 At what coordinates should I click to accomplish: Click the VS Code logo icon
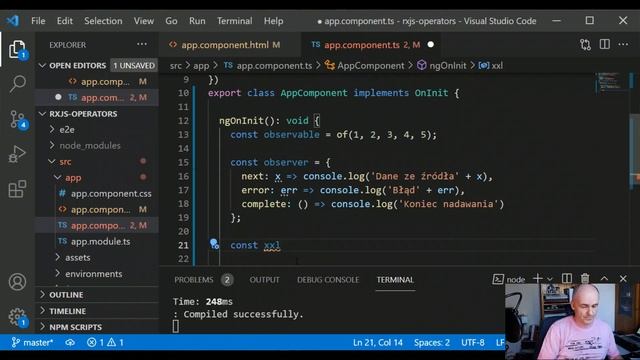(x=12, y=20)
